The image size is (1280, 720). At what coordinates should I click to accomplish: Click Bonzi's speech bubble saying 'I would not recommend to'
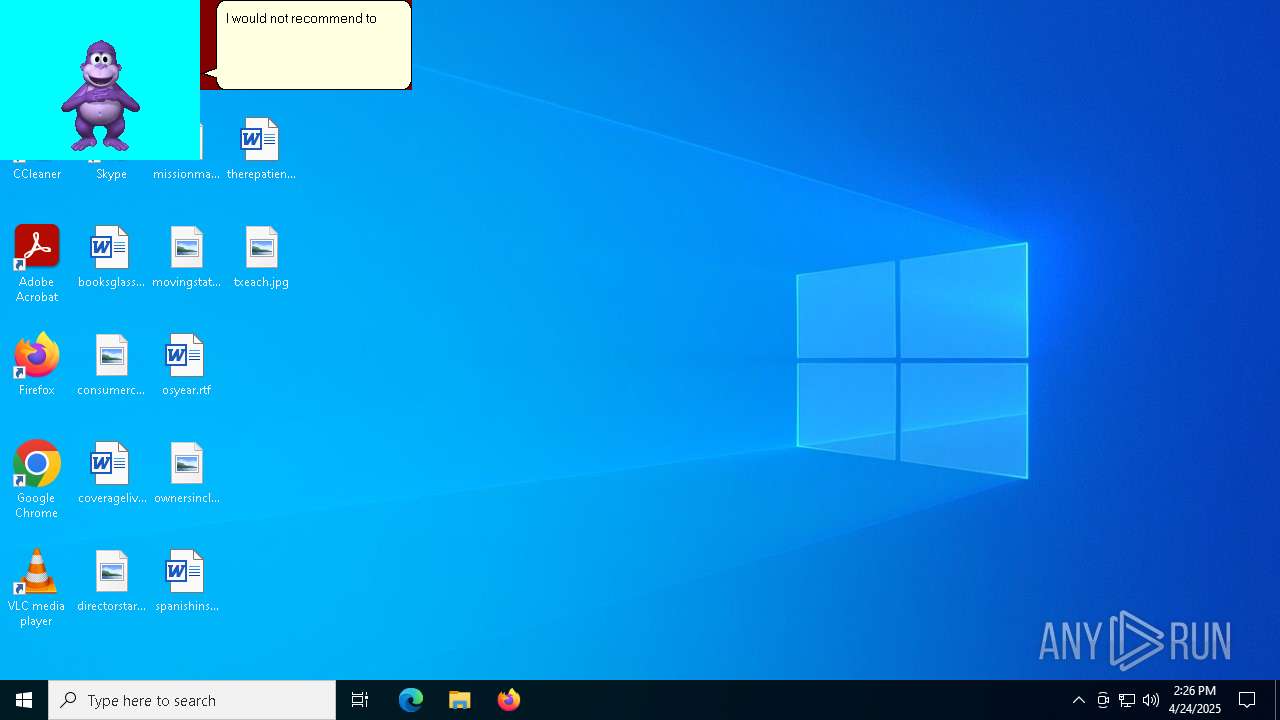click(313, 45)
